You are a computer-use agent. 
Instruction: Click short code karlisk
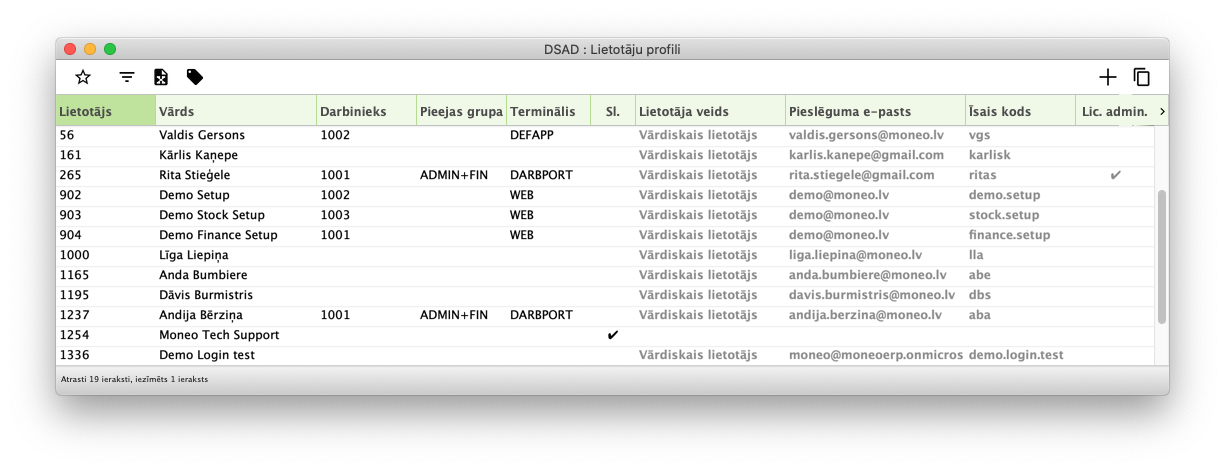click(990, 155)
